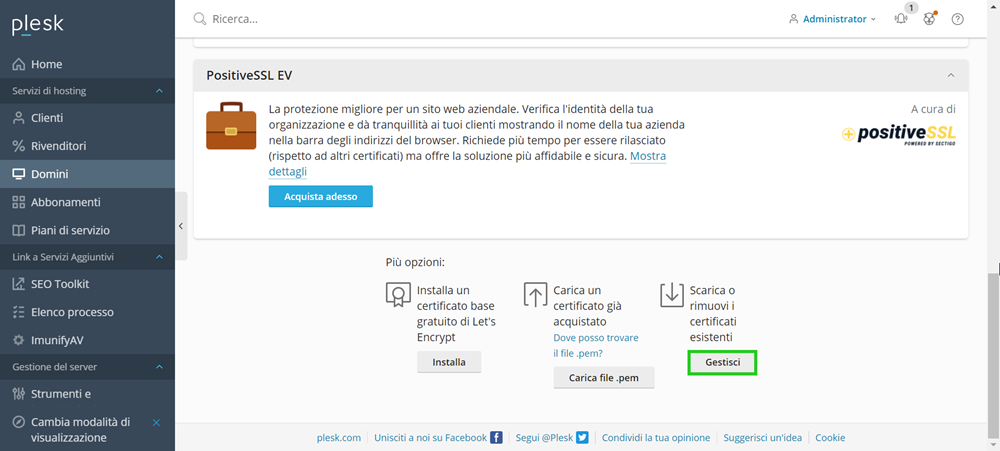This screenshot has height=451, width=1000.
Task: Open Clienti in the sidebar
Action: (x=87, y=118)
